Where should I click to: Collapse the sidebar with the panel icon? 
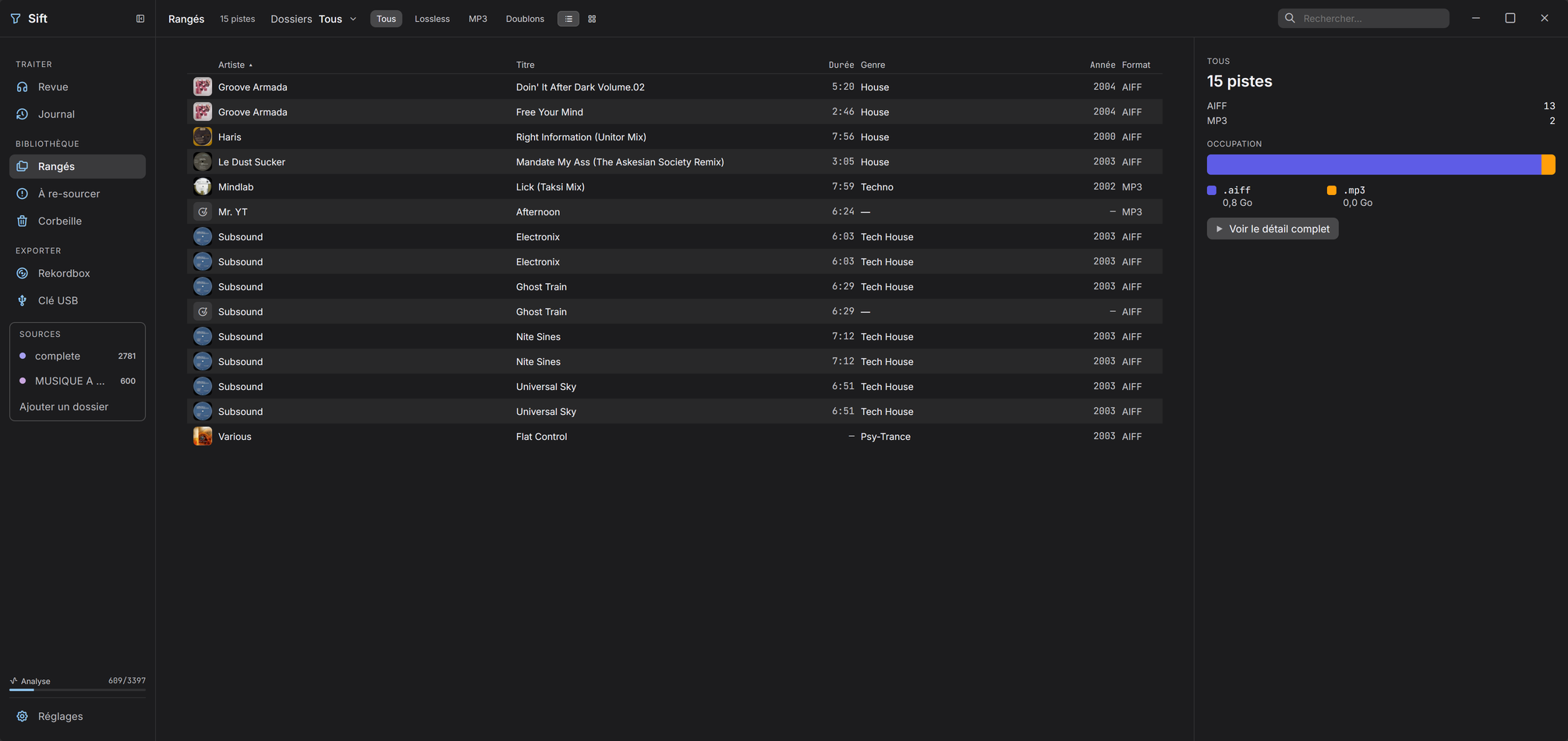point(140,19)
